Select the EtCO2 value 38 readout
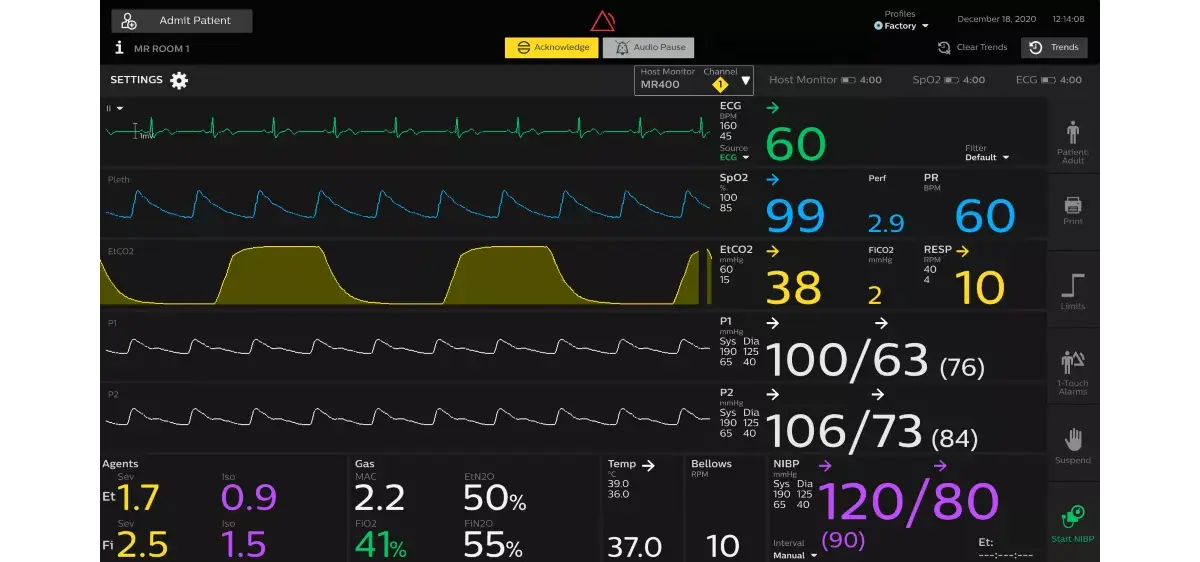This screenshot has height=562, width=1200. tap(794, 288)
